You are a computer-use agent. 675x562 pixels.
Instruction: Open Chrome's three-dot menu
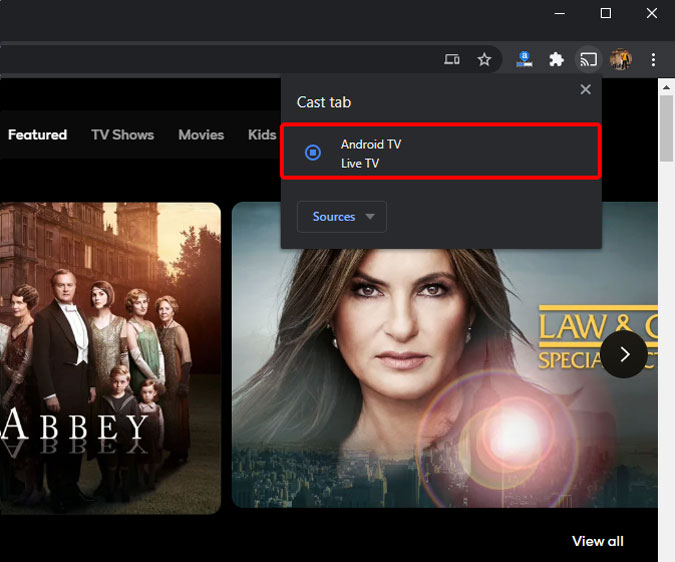(653, 59)
